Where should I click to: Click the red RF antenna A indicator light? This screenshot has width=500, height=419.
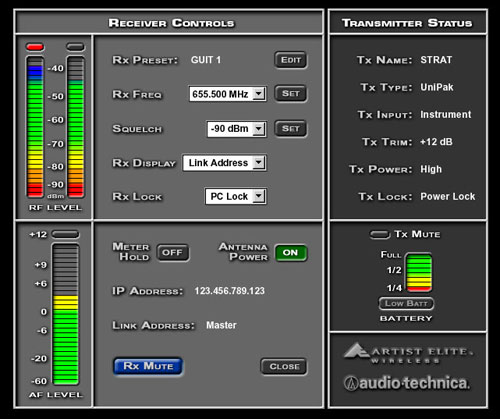coord(35,47)
